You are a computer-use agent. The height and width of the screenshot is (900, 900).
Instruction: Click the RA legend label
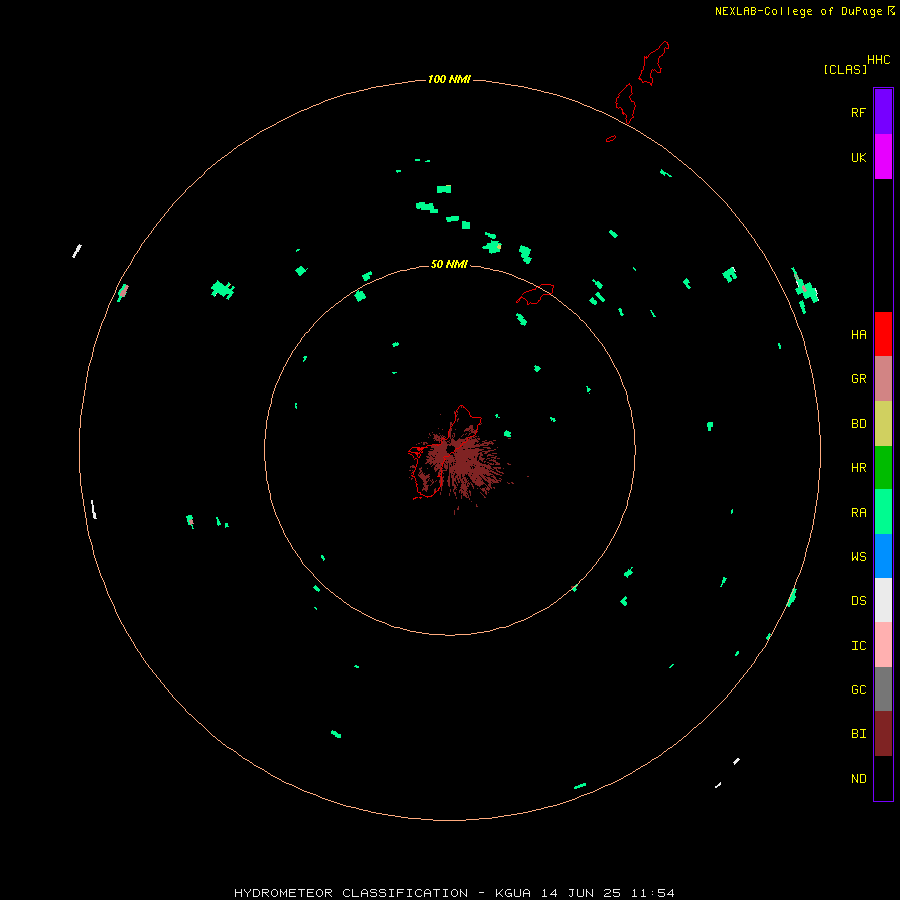tap(858, 513)
